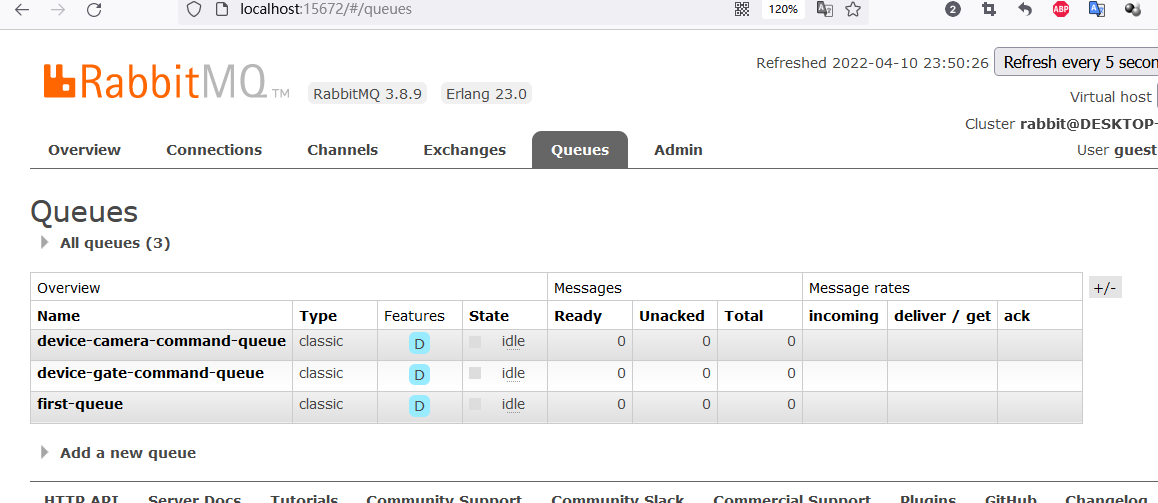The image size is (1158, 503).
Task: Click the D durable badge for first-queue
Action: point(419,406)
